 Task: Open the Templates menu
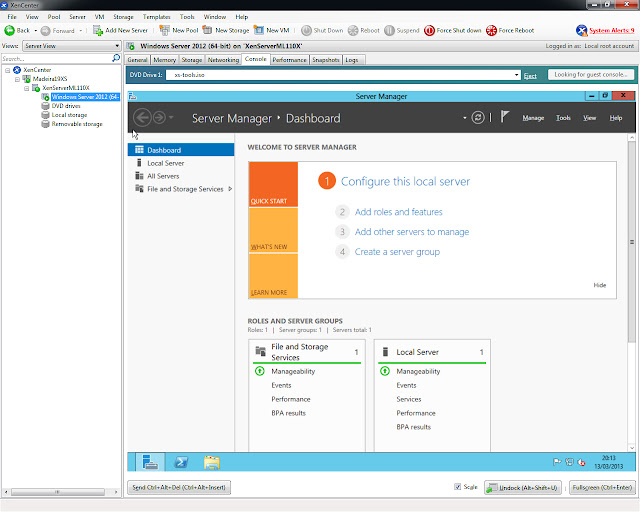[x=156, y=17]
